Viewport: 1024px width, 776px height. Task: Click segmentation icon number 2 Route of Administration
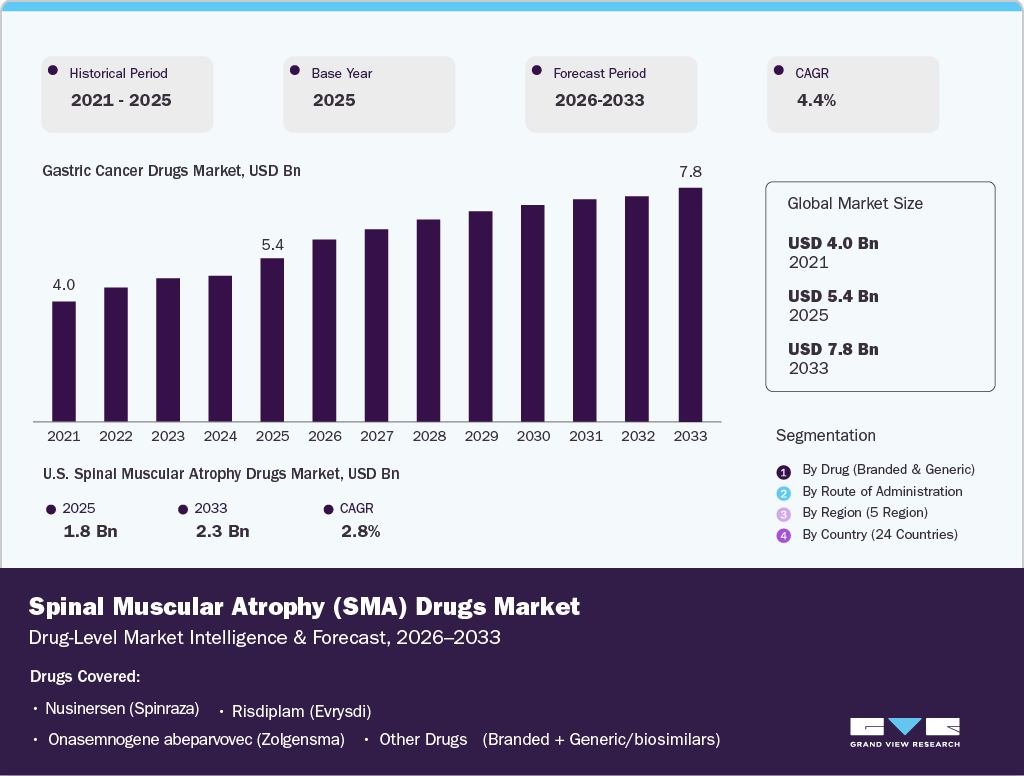pos(784,494)
